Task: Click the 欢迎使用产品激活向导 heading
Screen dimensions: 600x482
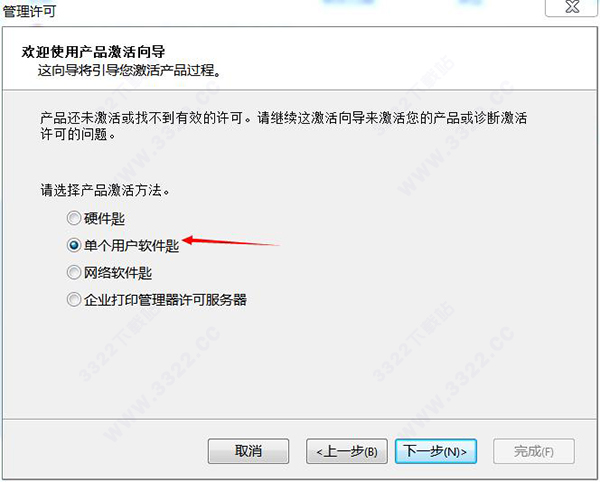Action: (93, 52)
